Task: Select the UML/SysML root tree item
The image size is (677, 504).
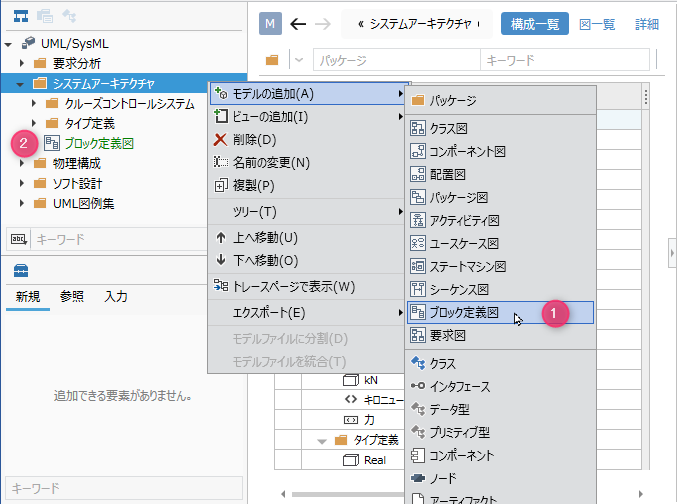Action: pyautogui.click(x=75, y=44)
